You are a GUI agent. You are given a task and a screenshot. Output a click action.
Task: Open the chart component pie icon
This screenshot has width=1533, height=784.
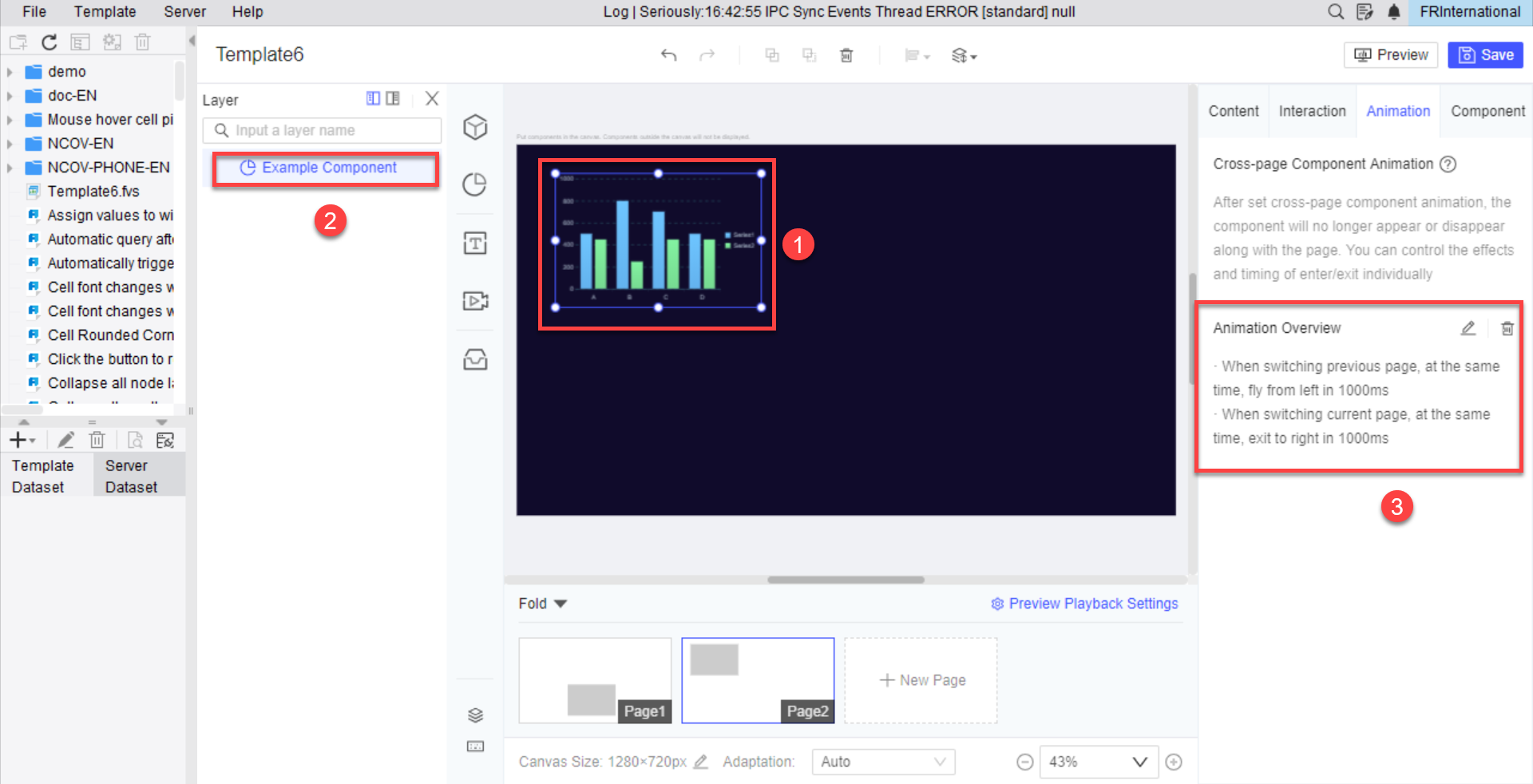(x=475, y=184)
